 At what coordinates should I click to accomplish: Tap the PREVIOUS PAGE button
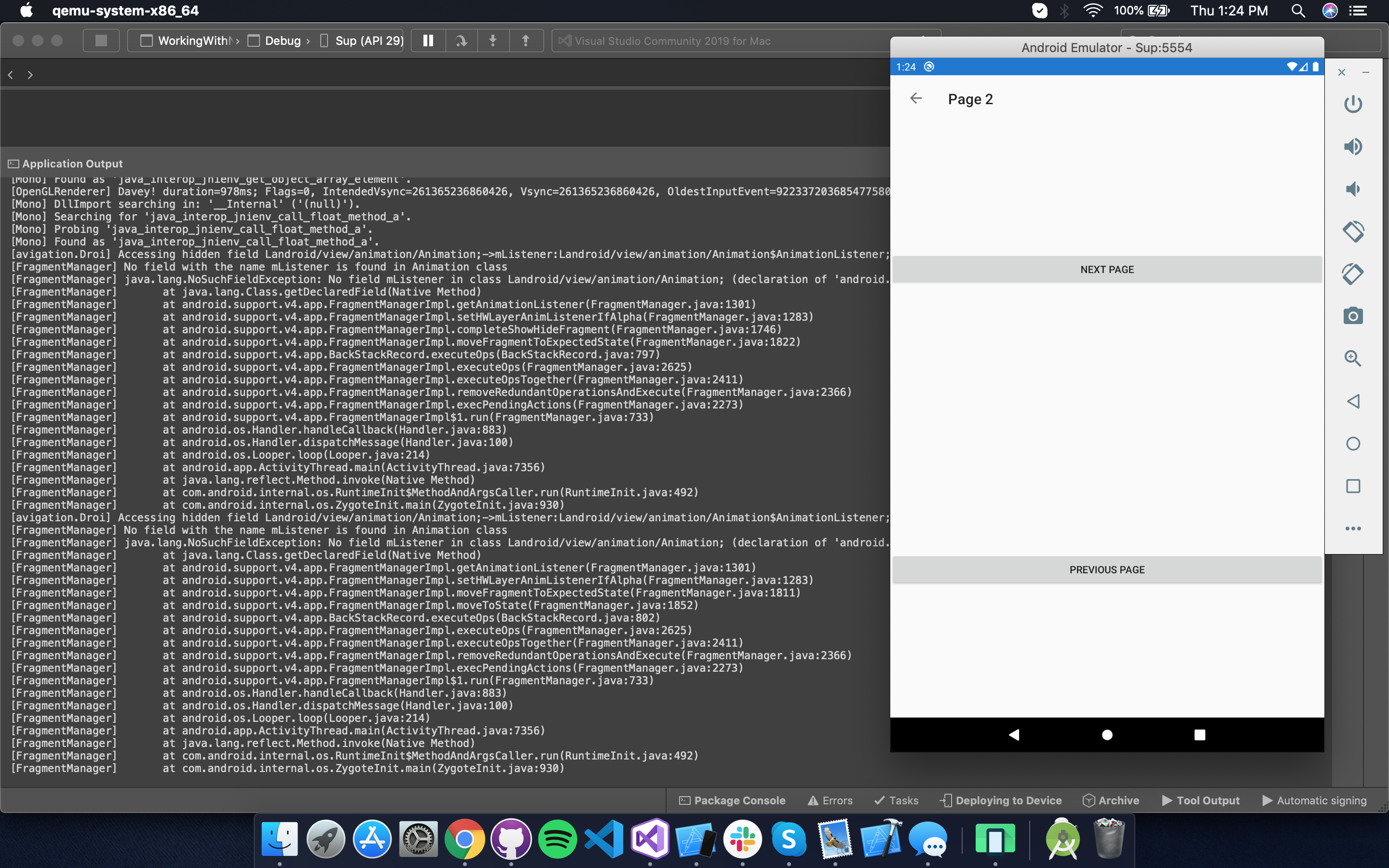(1106, 570)
